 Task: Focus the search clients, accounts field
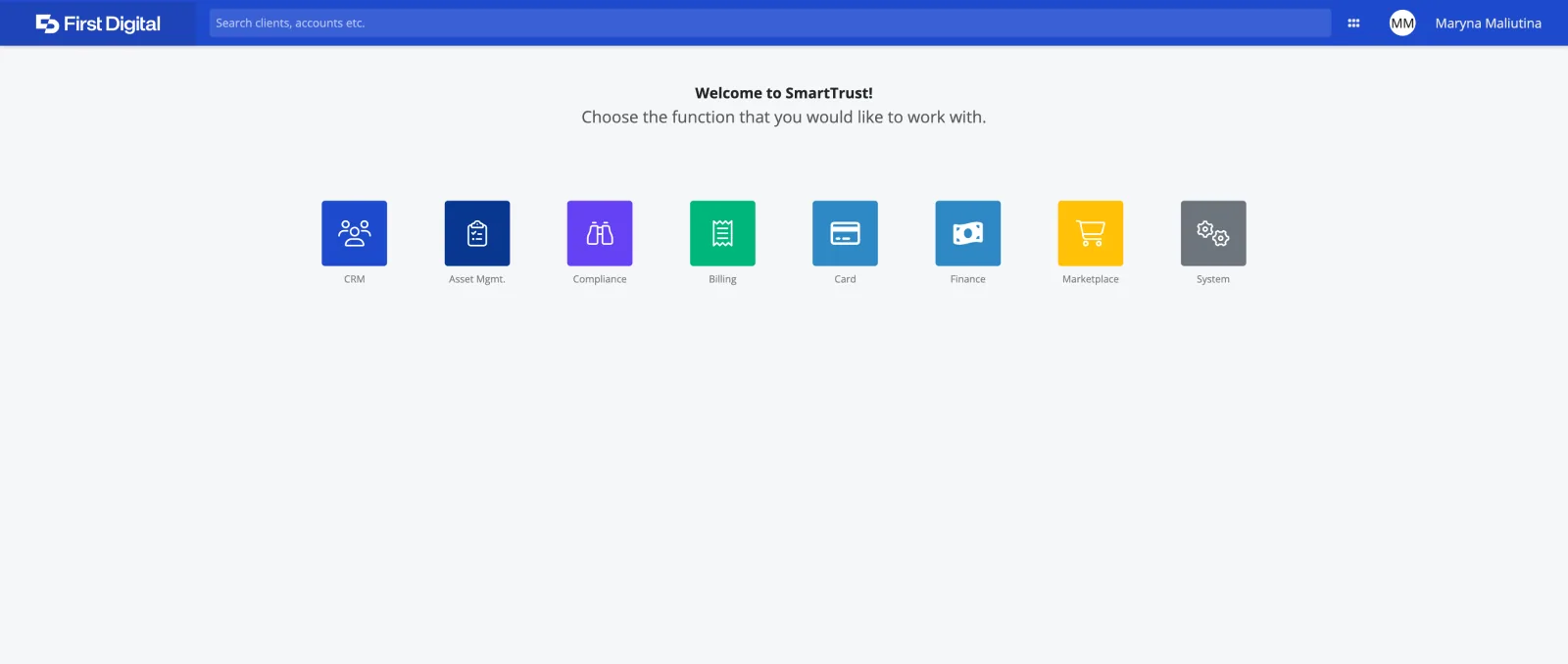770,24
